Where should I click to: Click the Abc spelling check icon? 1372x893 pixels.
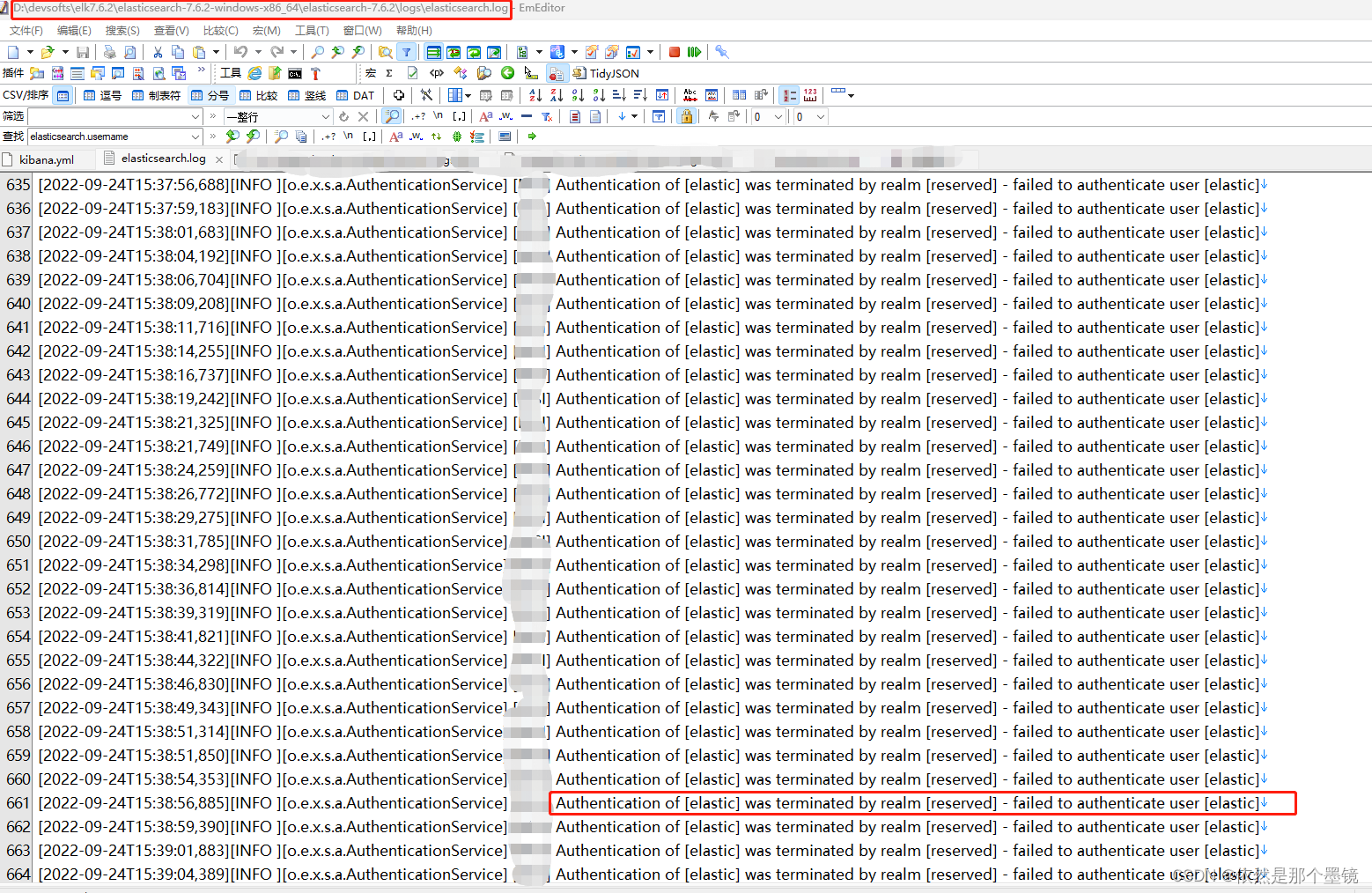pos(690,95)
